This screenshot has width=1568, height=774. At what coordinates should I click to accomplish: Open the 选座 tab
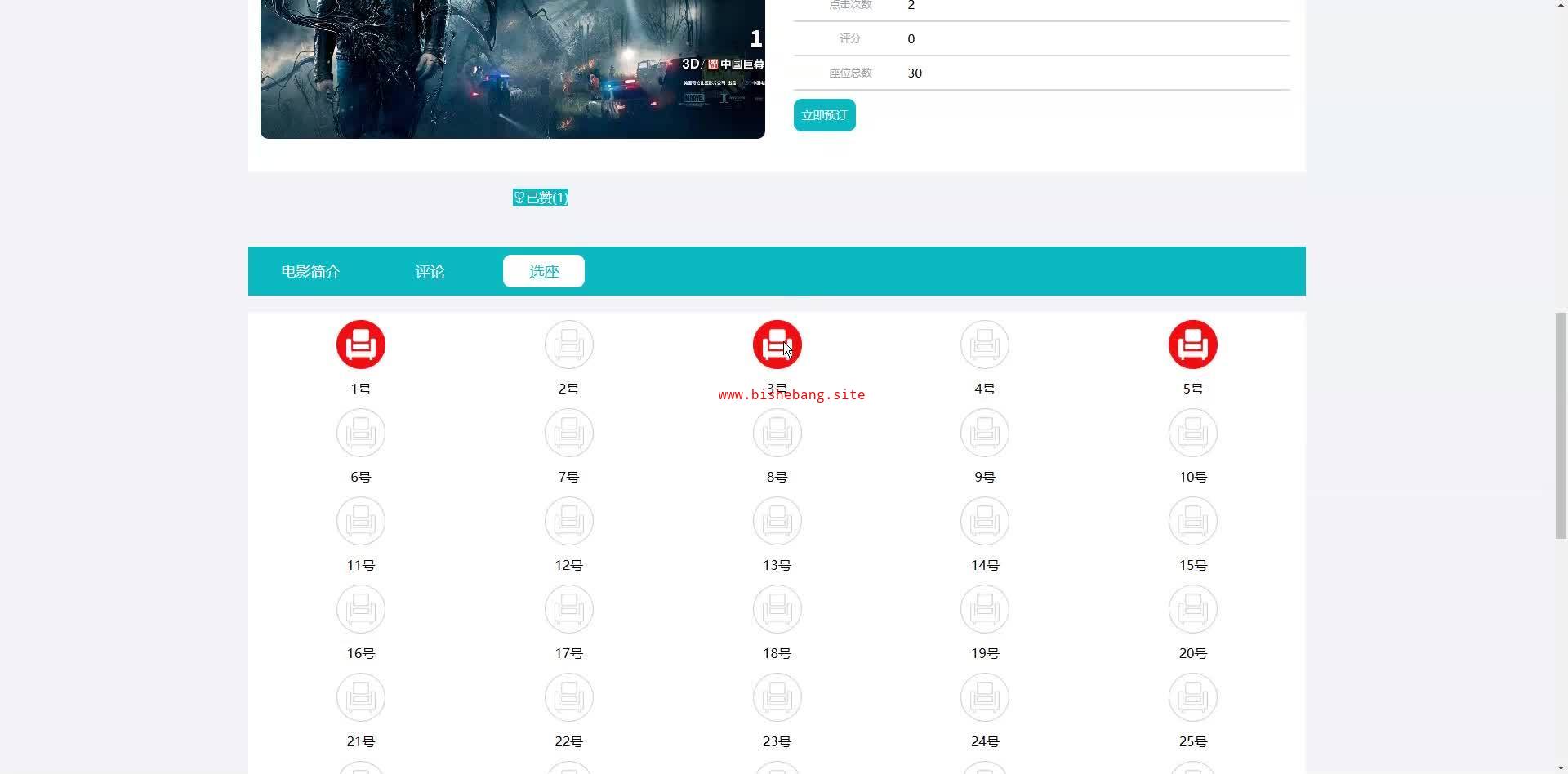(544, 271)
